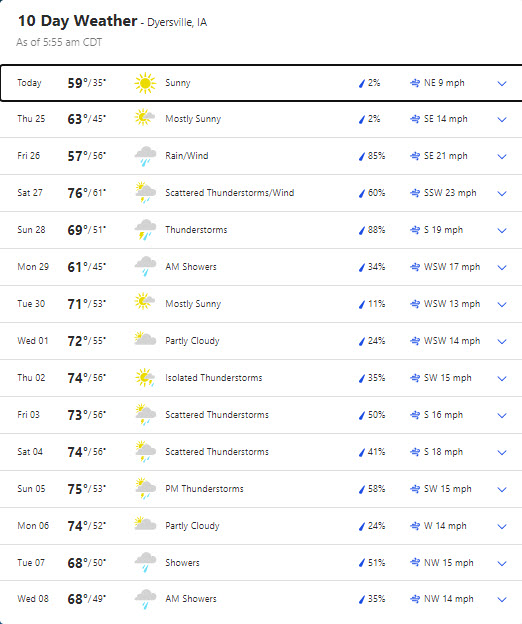Click the Isolated Thunderstorms description
Viewport: 522px width, 624px height.
[x=214, y=378]
